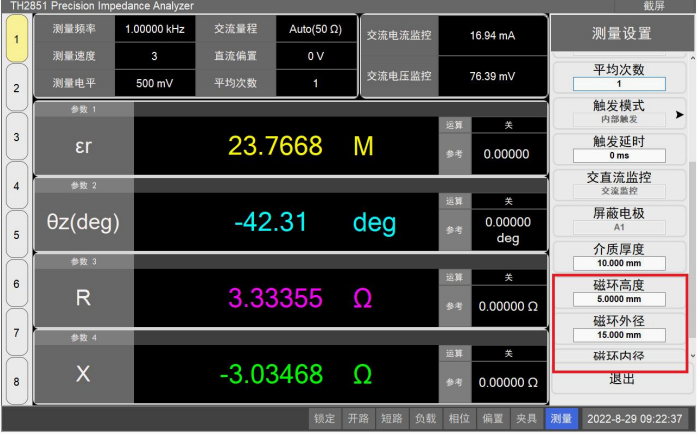Toggle 短路 short correction in status bar
The height and width of the screenshot is (434, 697).
pyautogui.click(x=392, y=419)
